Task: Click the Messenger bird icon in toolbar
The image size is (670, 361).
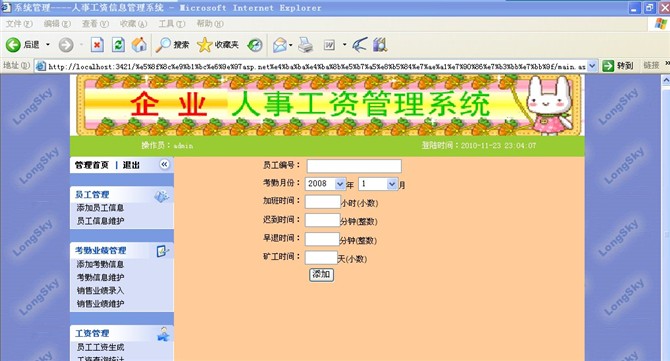Action: pos(359,44)
